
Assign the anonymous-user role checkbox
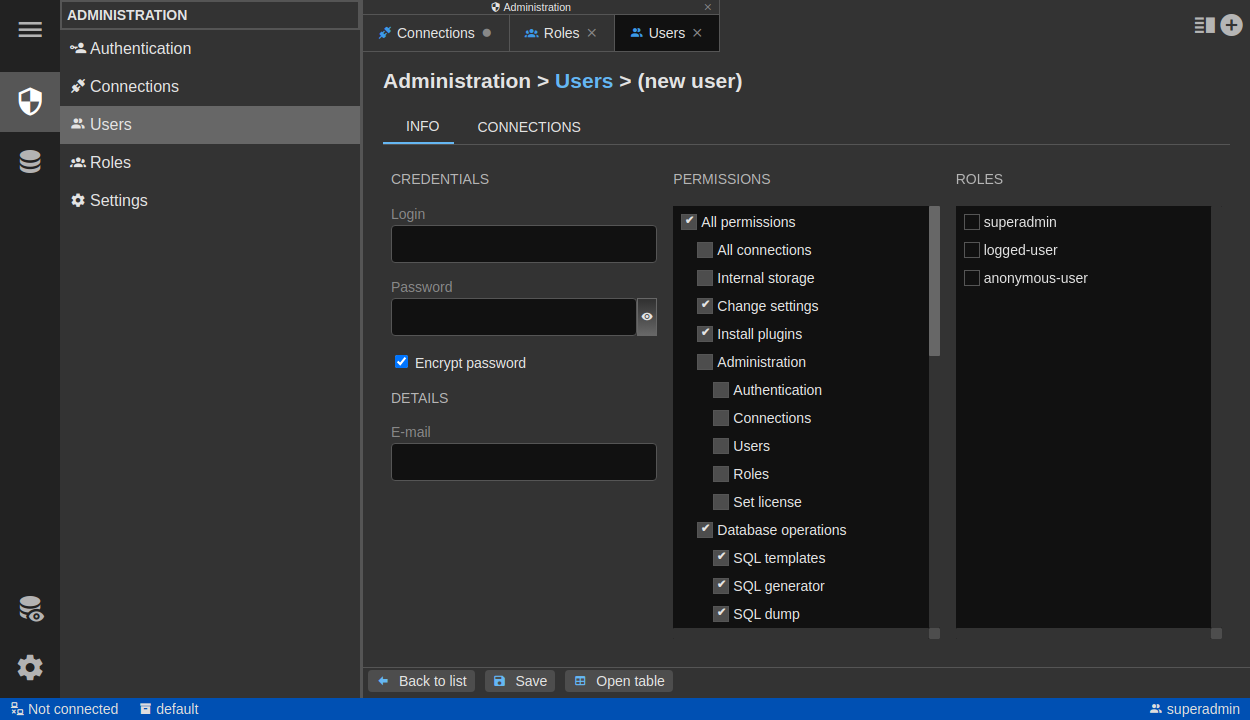(x=972, y=278)
